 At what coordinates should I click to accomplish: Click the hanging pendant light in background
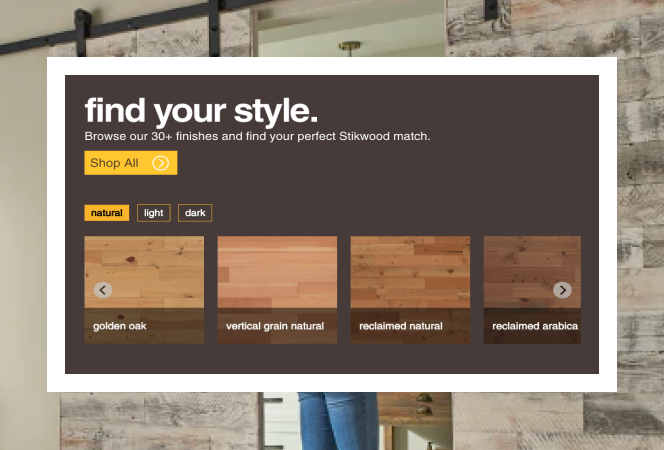click(350, 47)
